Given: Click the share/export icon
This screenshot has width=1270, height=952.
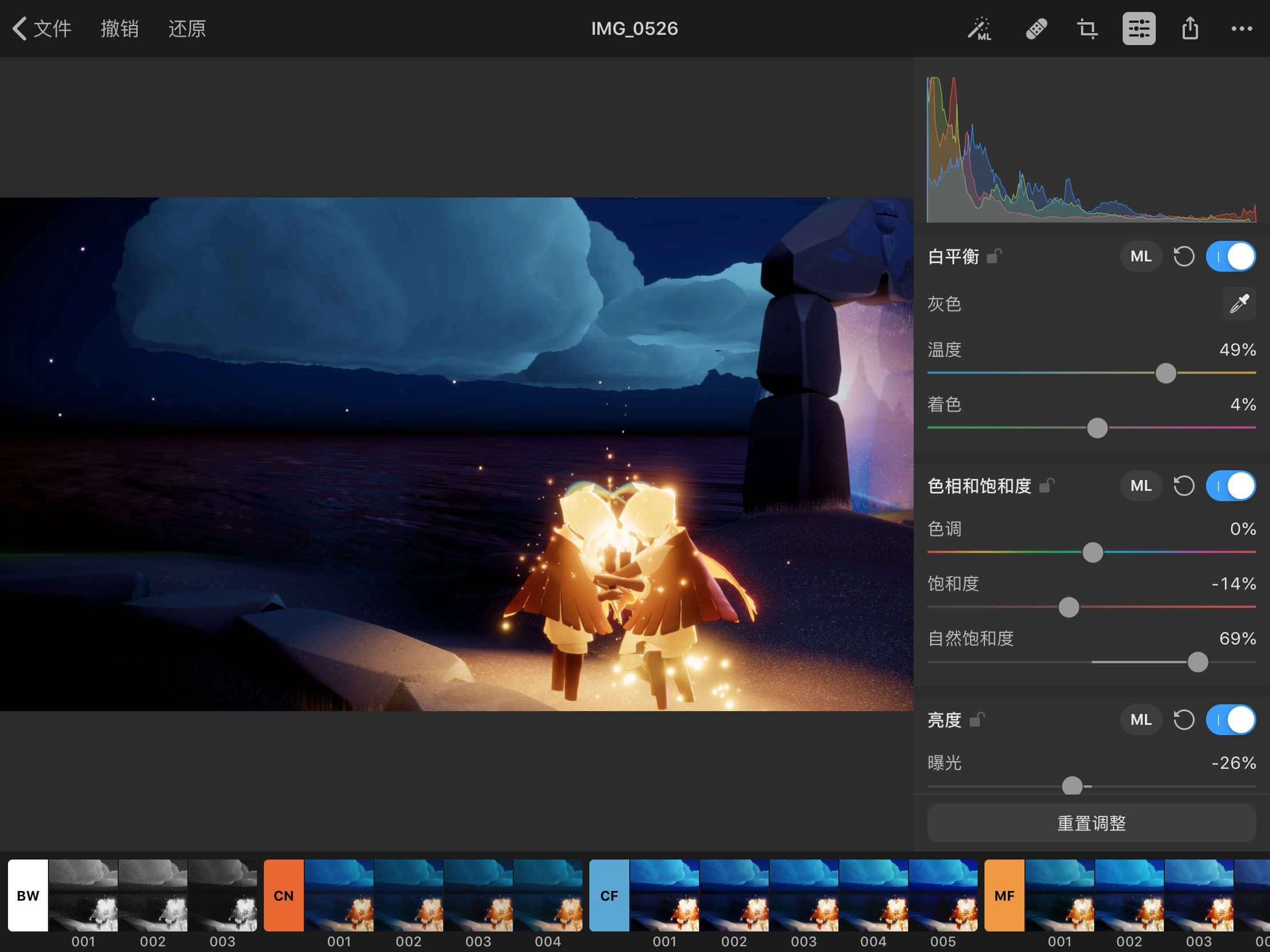Looking at the screenshot, I should [1189, 28].
